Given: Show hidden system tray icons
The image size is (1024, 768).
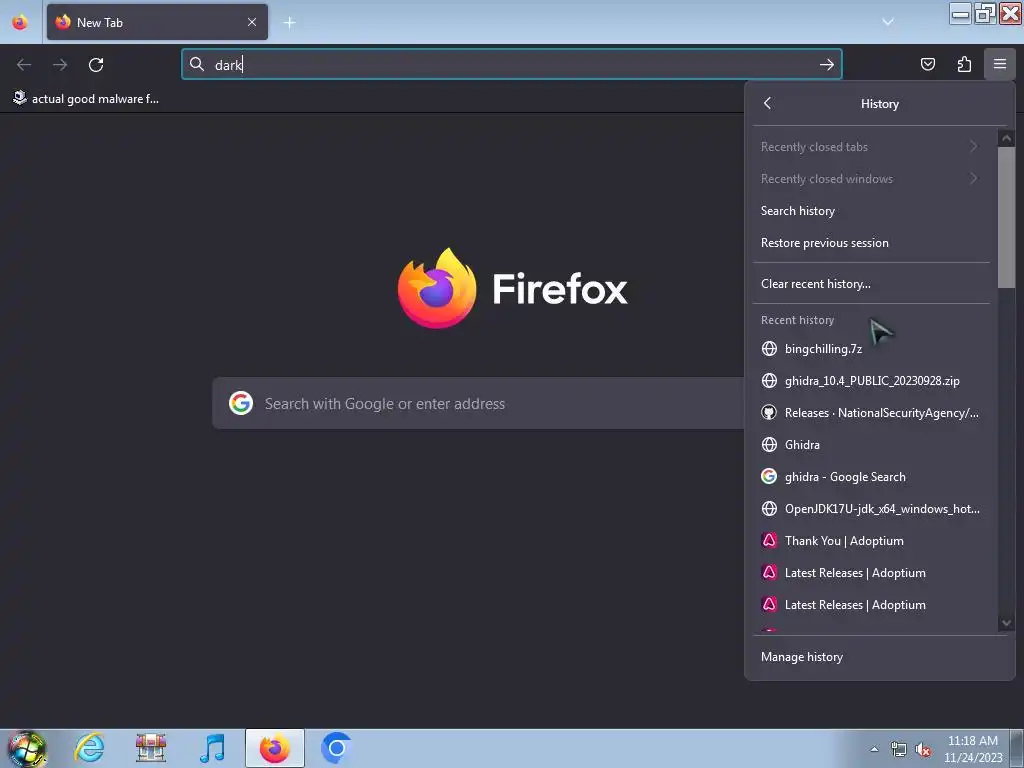Looking at the screenshot, I should pos(874,749).
